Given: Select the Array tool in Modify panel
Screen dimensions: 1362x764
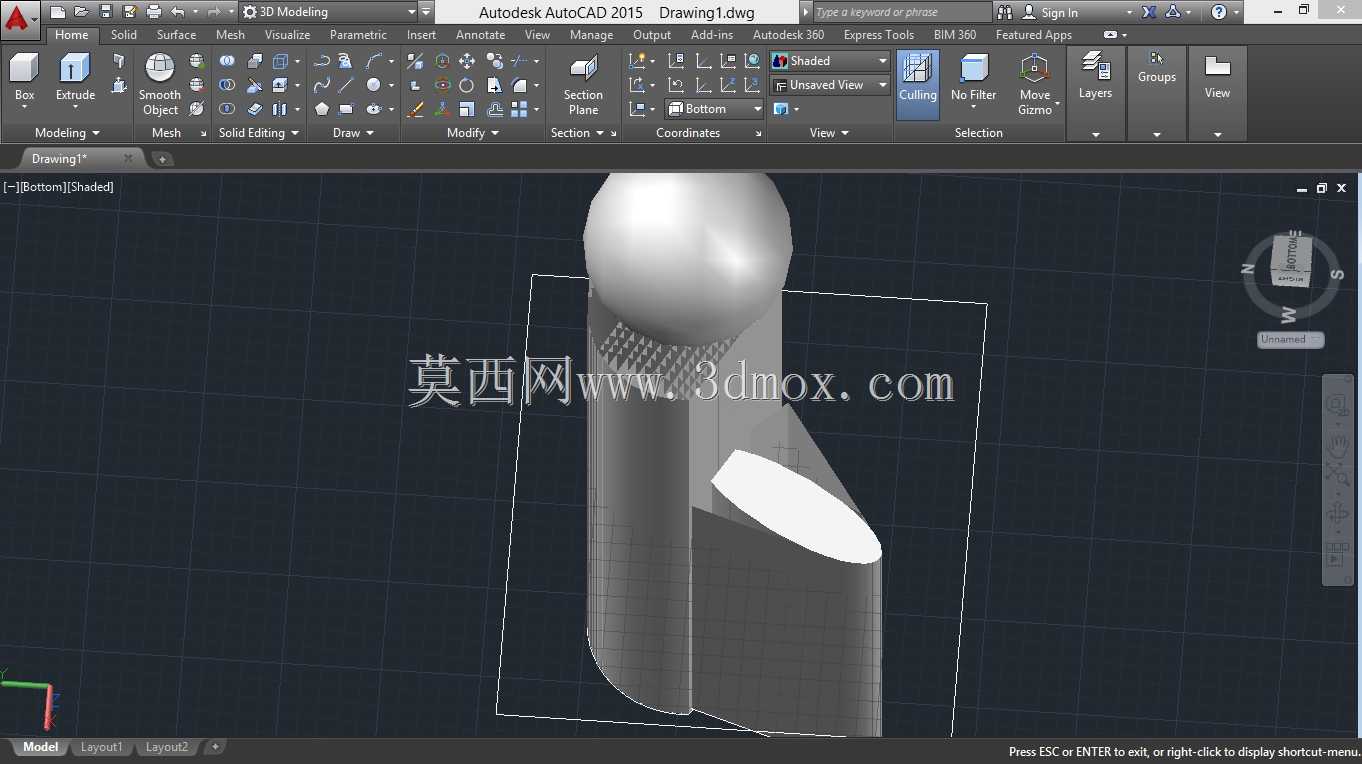Looking at the screenshot, I should pos(519,109).
